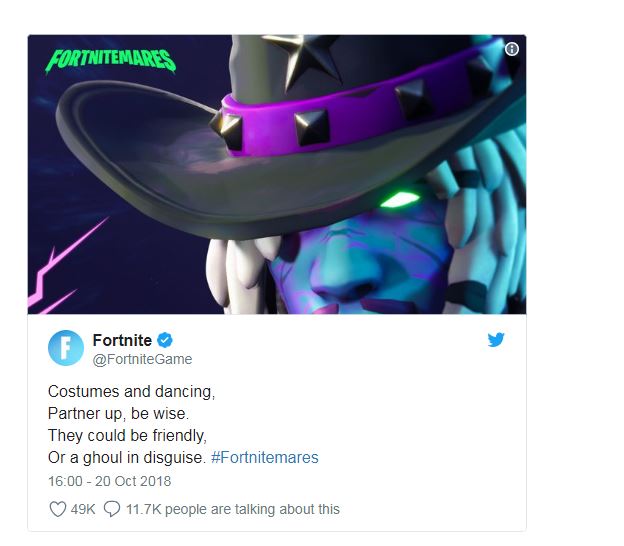Click the pink lightning bolt graphic
Image resolution: width=624 pixels, height=546 pixels.
pos(66,267)
